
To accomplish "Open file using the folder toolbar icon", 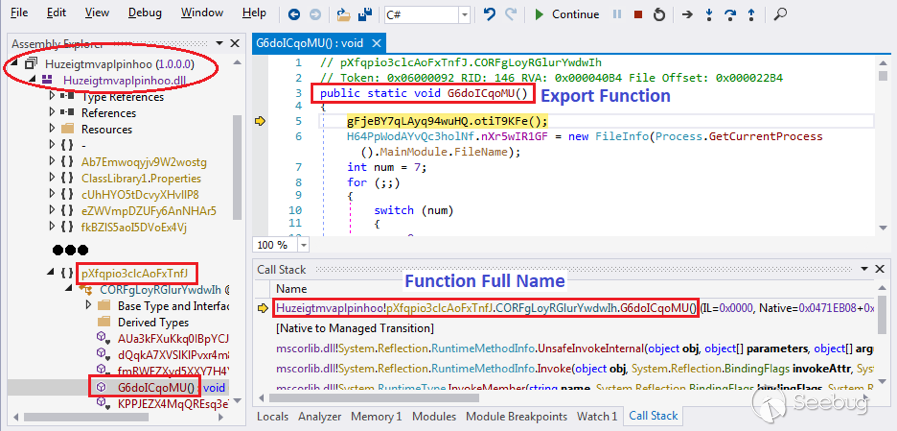I will 343,14.
